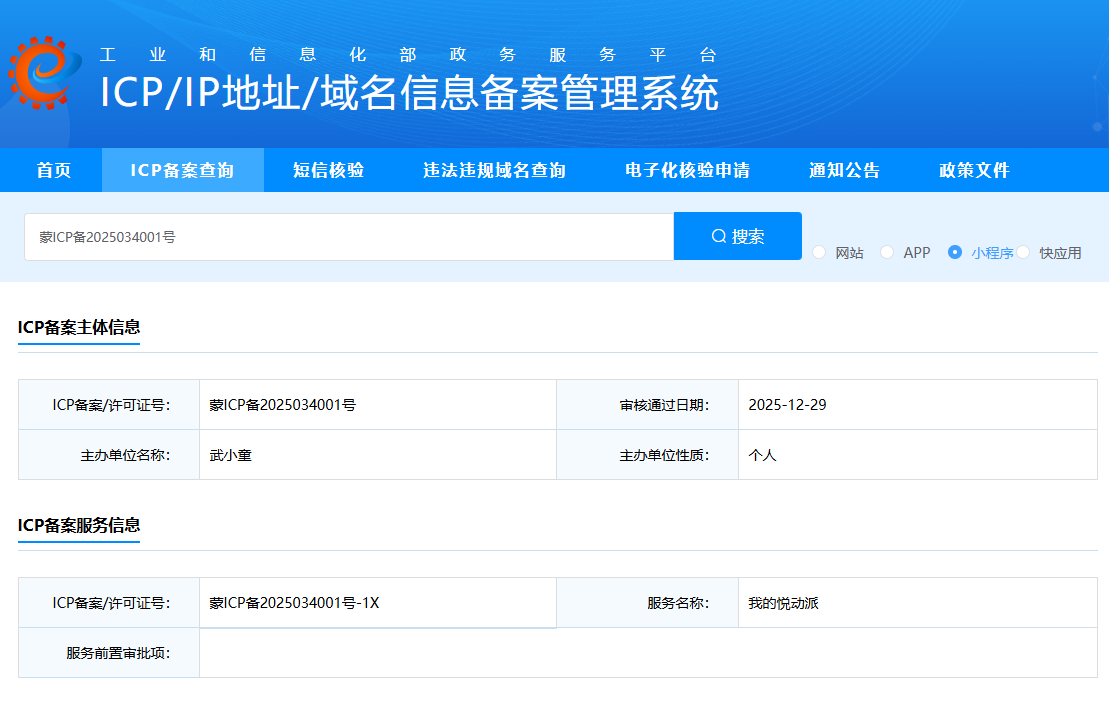1109x705 pixels.
Task: Open 违法违规域名查询 tab
Action: (x=494, y=170)
